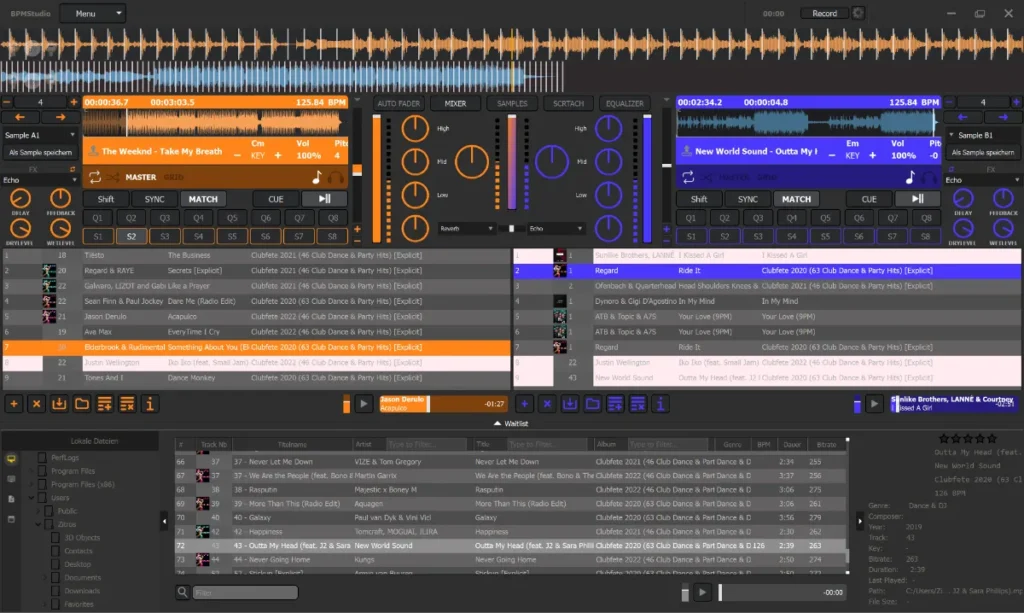Click the blue plus icon below right playlist
Image resolution: width=1024 pixels, height=613 pixels.
click(524, 404)
